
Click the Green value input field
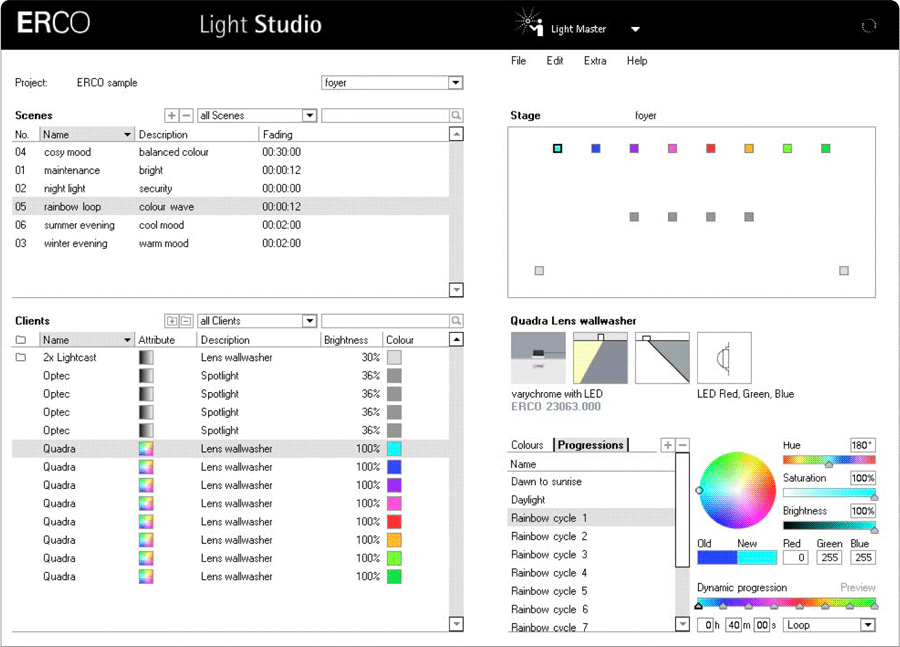[x=829, y=557]
